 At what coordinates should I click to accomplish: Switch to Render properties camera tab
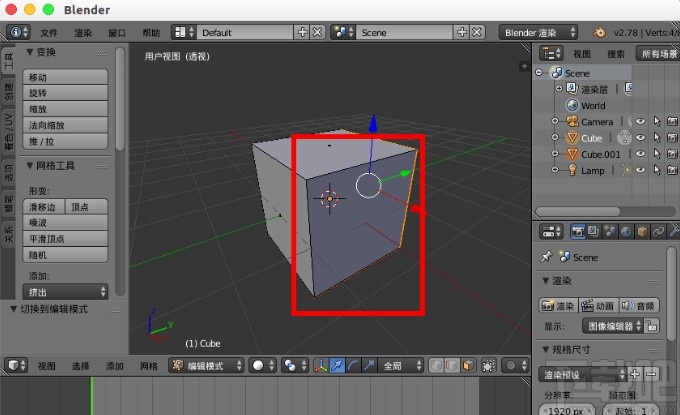tap(577, 232)
